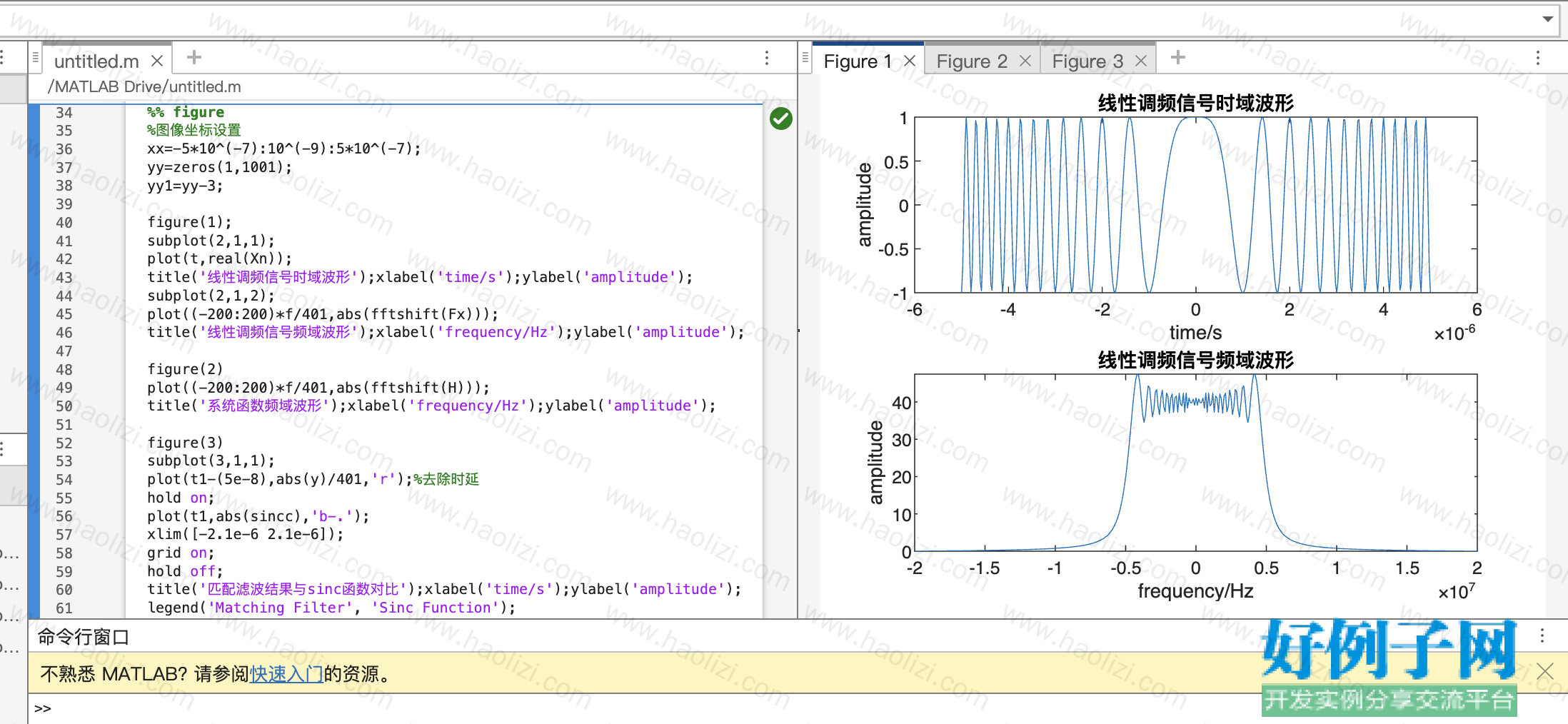Open figure panel three-dot options menu
Screen dimensions: 1568x724
[1538, 58]
